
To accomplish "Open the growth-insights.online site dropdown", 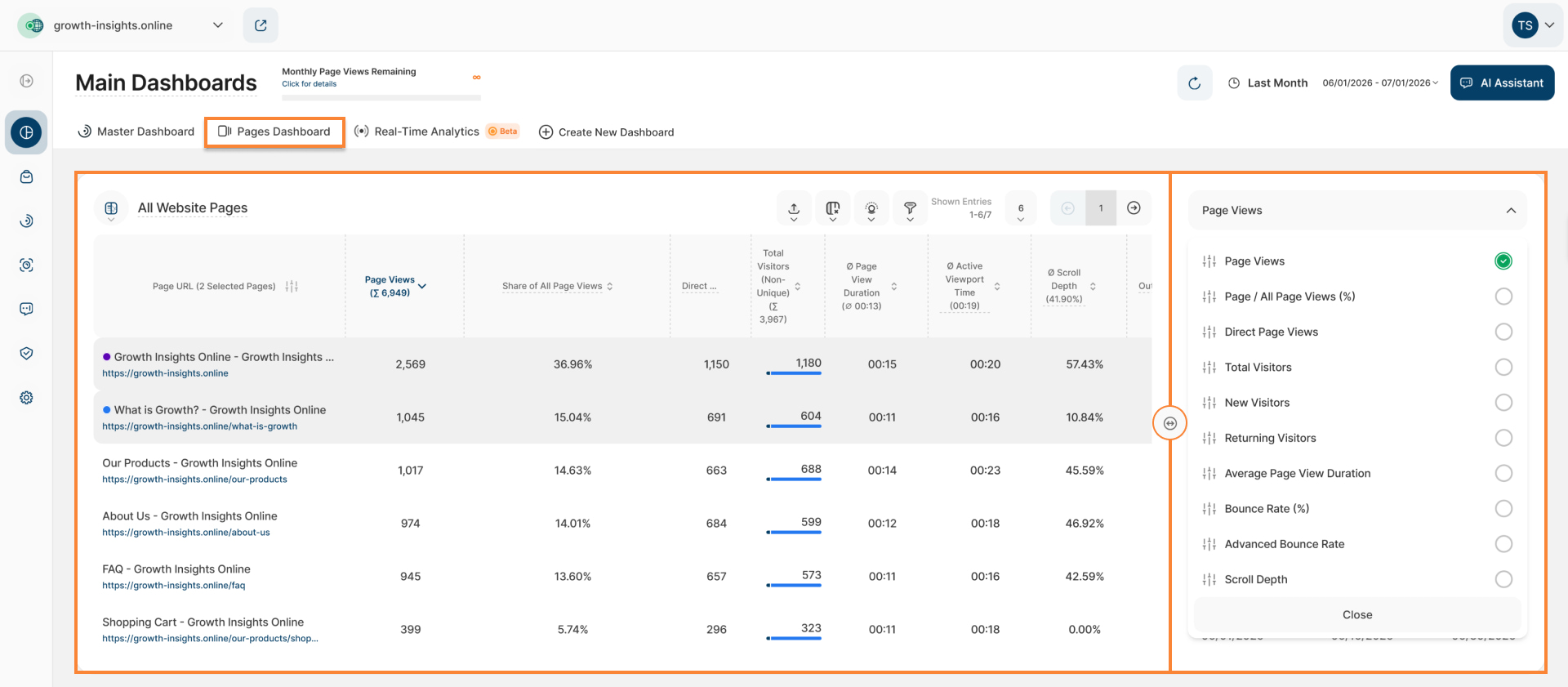I will [121, 25].
